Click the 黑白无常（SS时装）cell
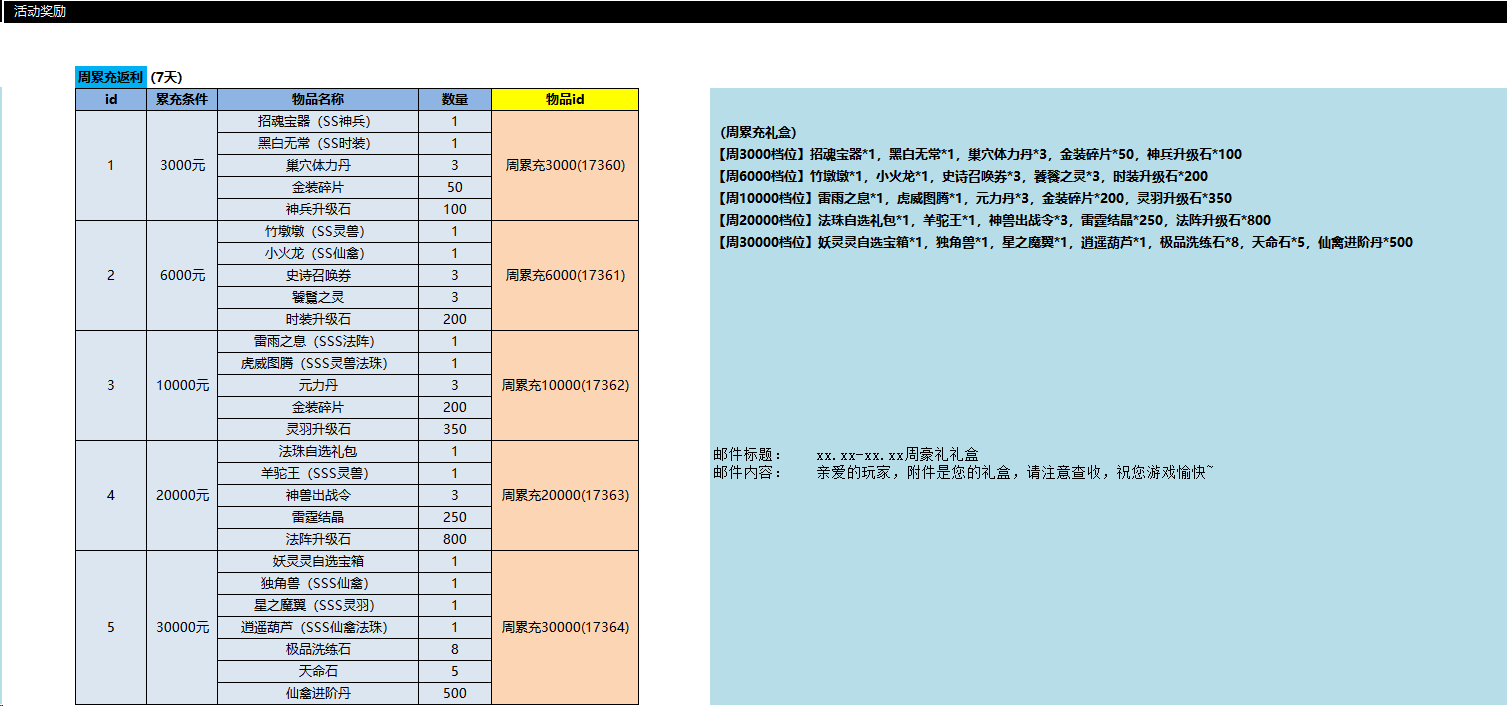The image size is (1507, 706). [318, 143]
